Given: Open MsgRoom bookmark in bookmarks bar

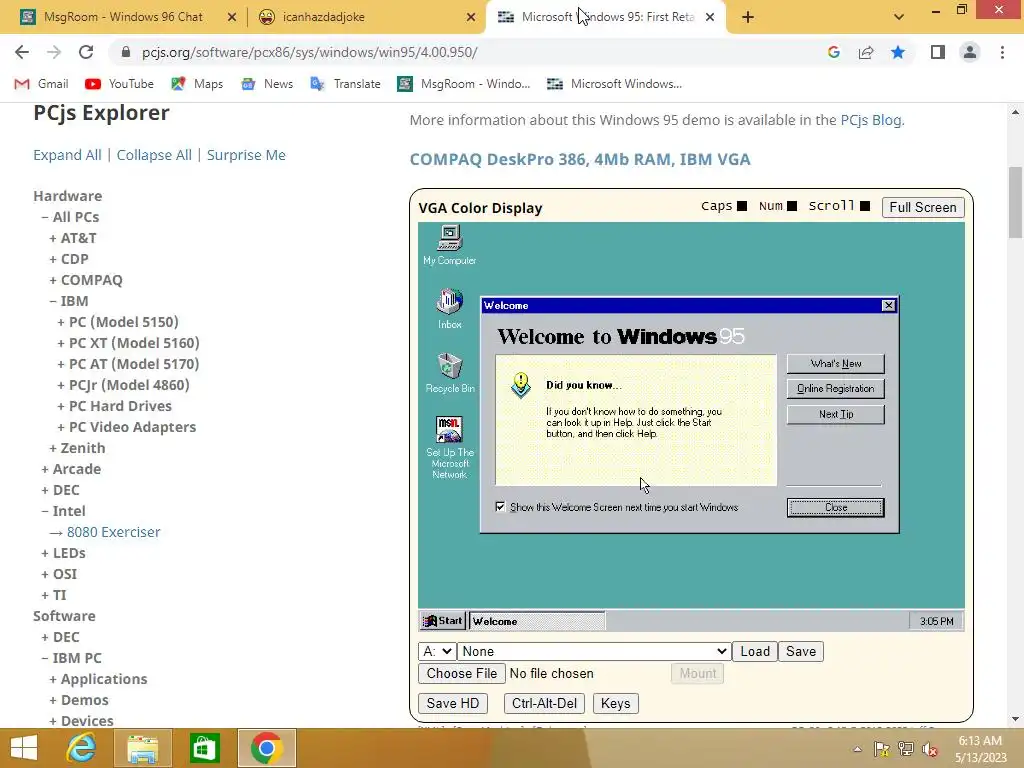Looking at the screenshot, I should tap(464, 84).
